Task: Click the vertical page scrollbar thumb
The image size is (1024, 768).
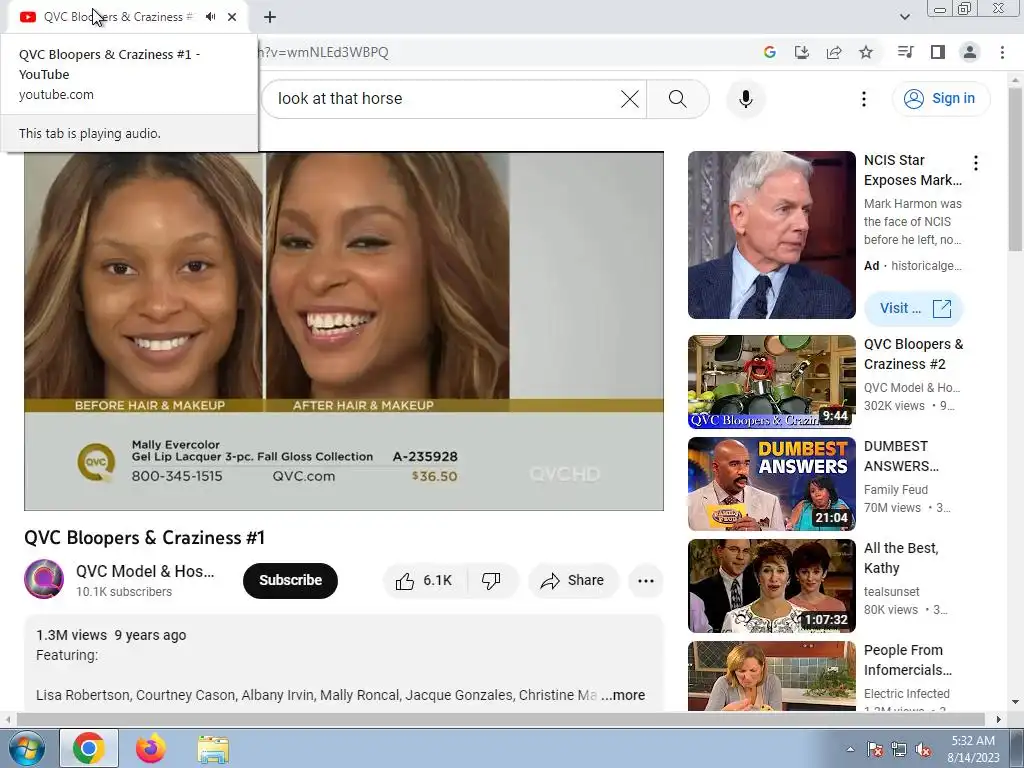Action: 1015,168
